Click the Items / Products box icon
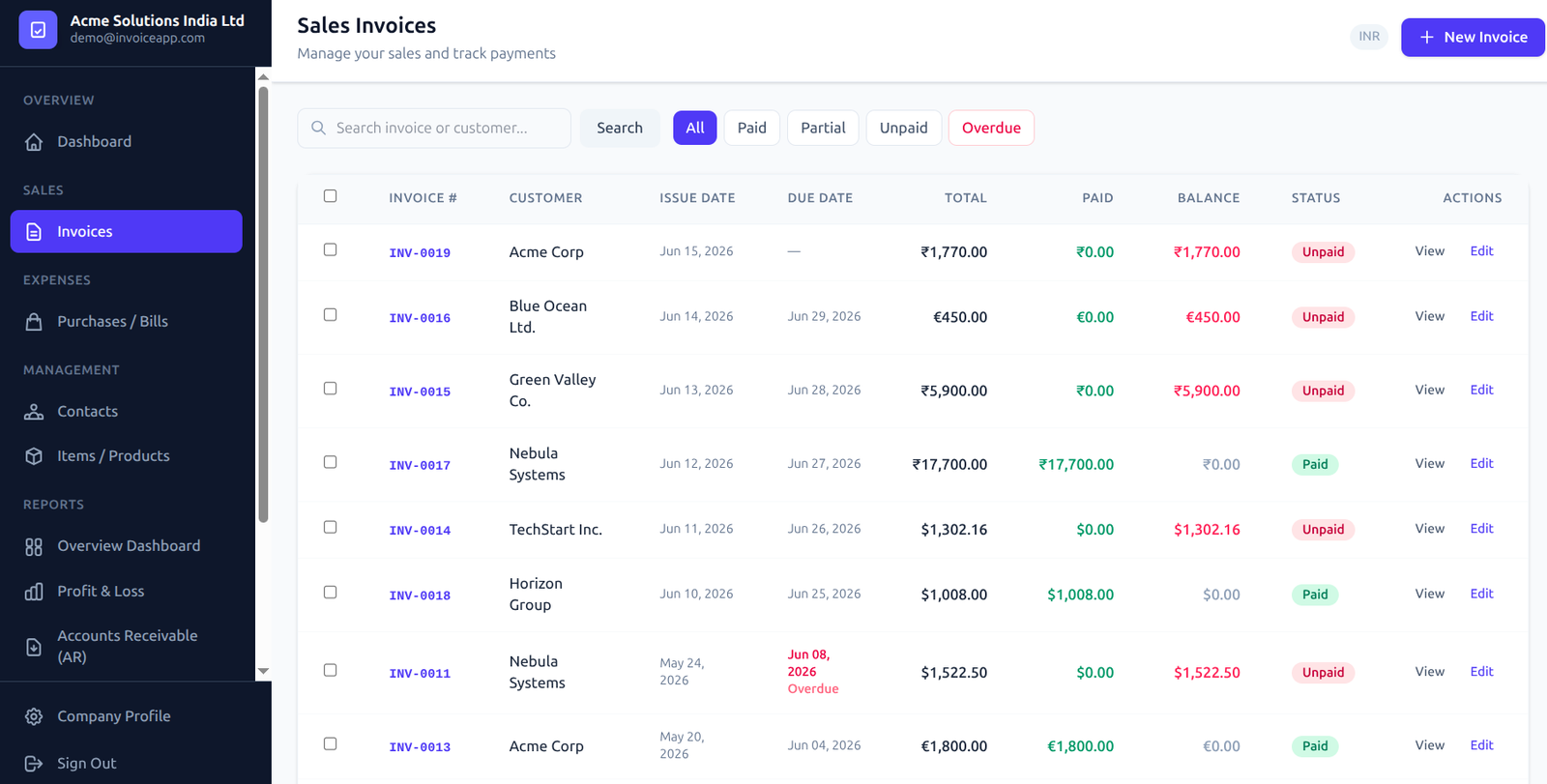Viewport: 1547px width, 784px height. click(34, 456)
